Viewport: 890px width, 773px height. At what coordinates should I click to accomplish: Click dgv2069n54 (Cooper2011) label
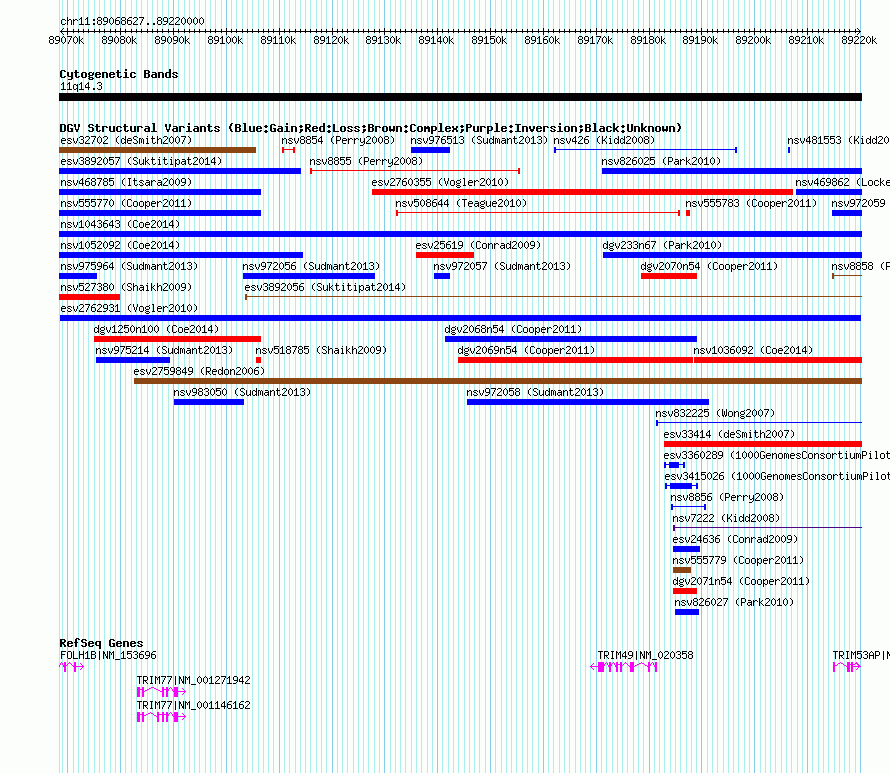[526, 350]
